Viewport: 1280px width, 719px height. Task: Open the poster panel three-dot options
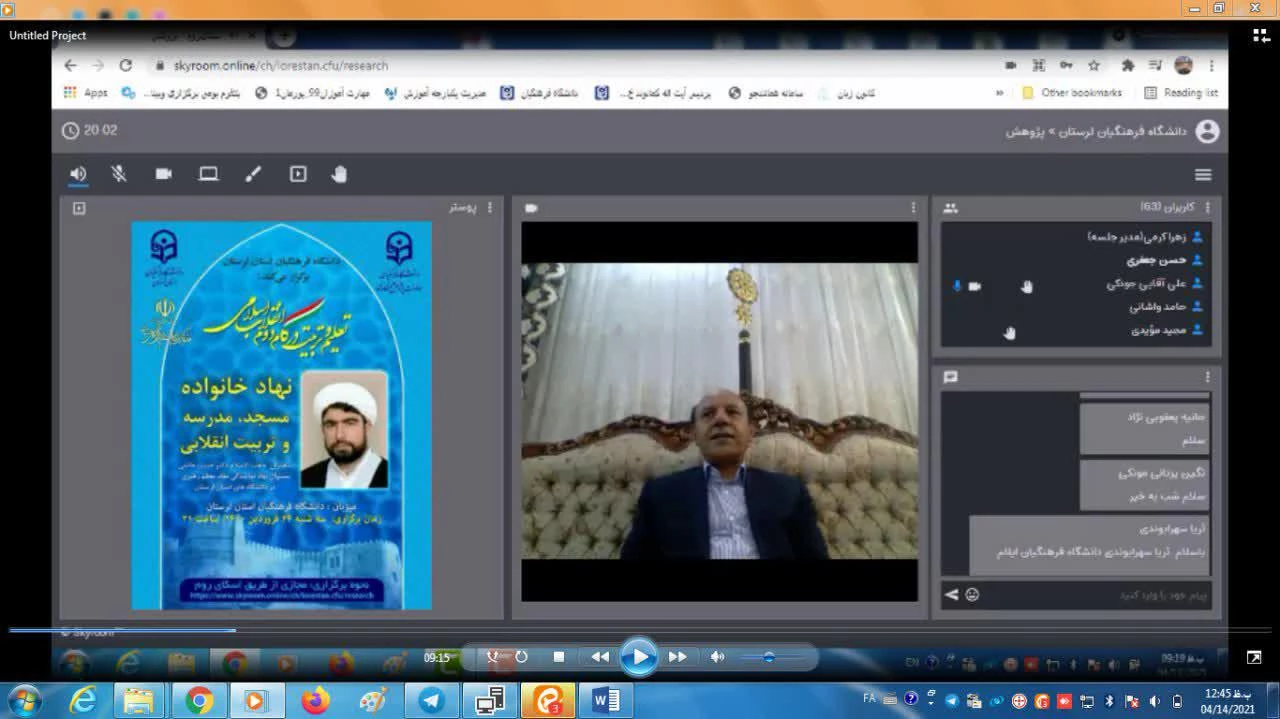489,207
